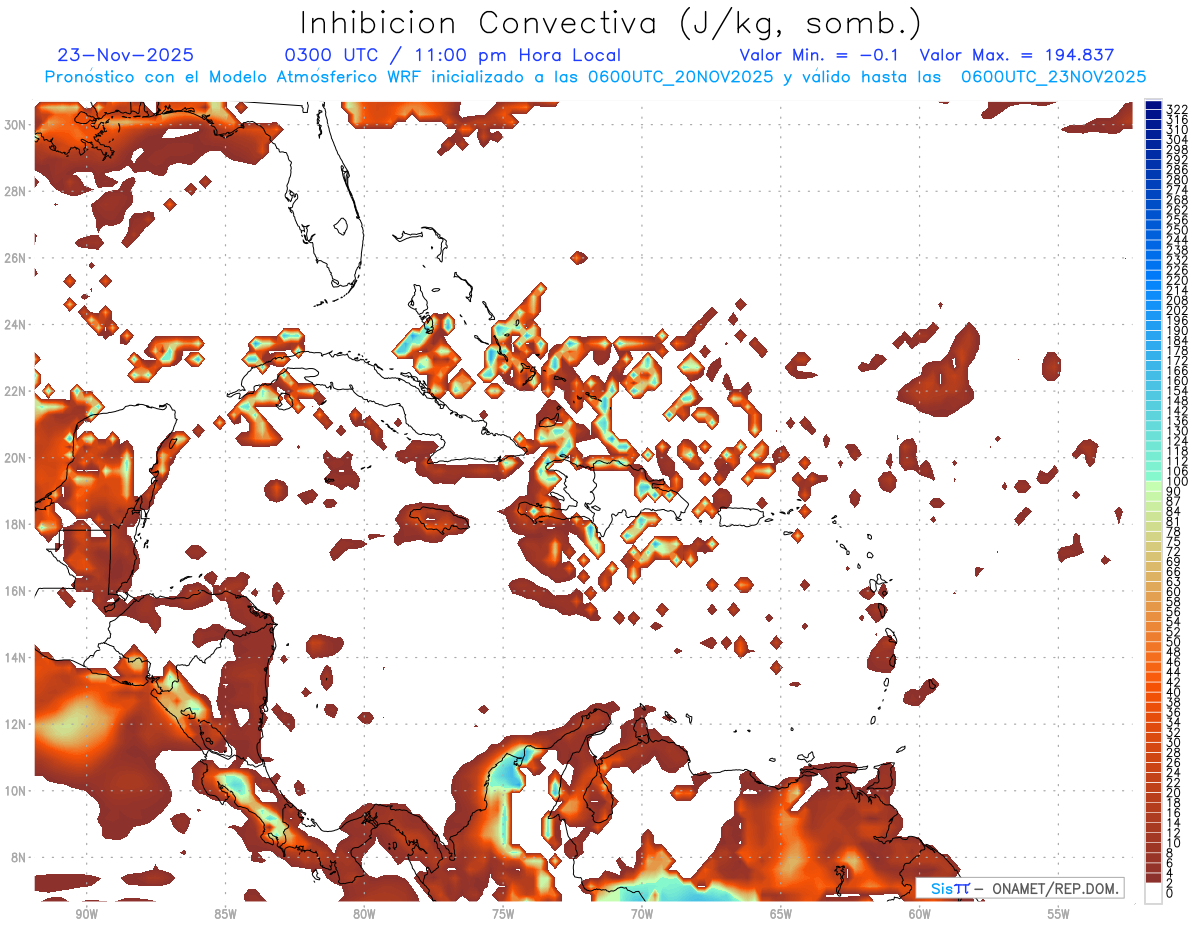Click the 60W longitude label

pos(920,914)
